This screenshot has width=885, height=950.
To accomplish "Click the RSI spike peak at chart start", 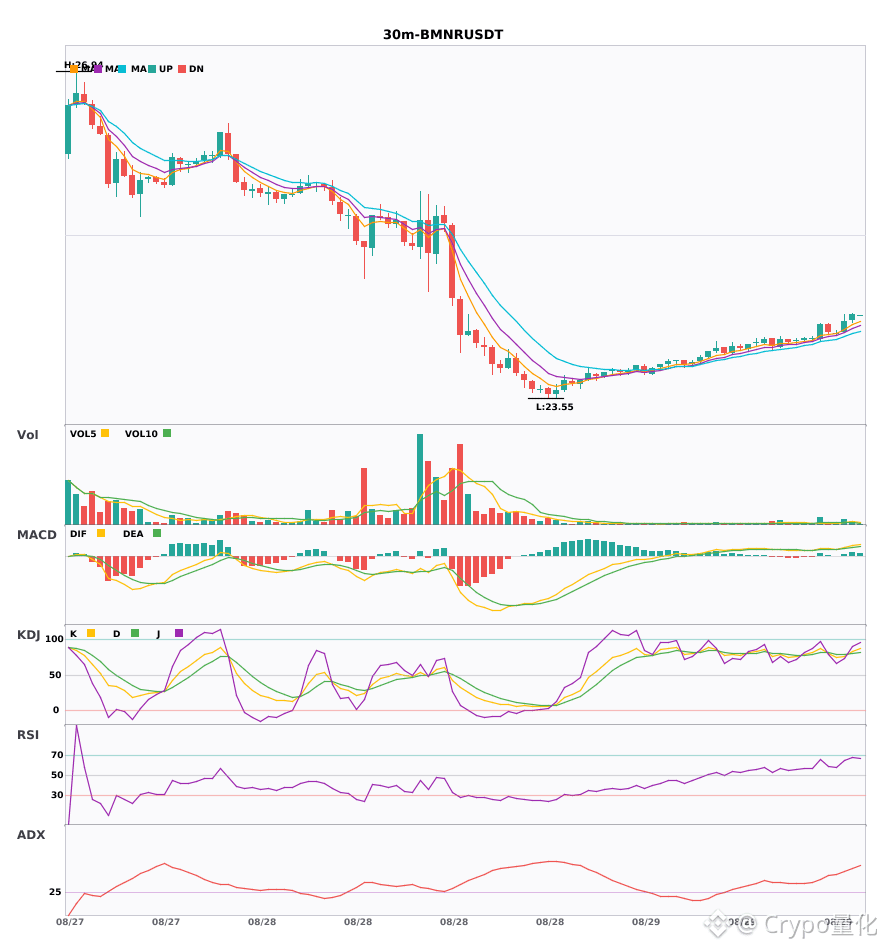I will (x=76, y=726).
